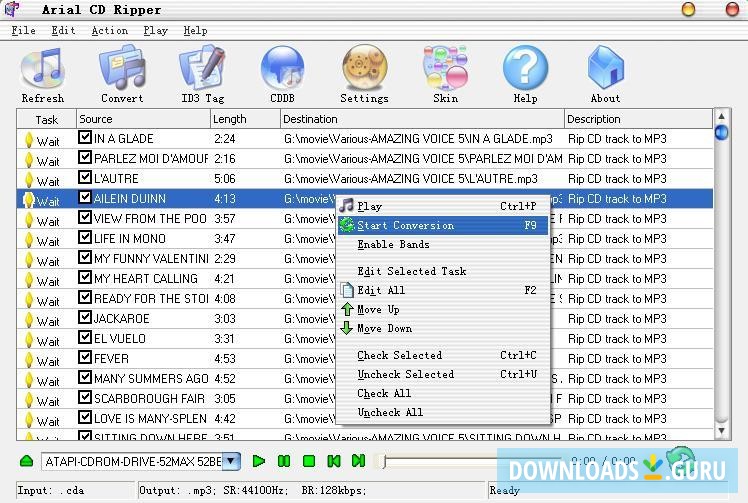Uncheck MY FUNNY VALENTINE checkbox

pyautogui.click(x=84, y=258)
